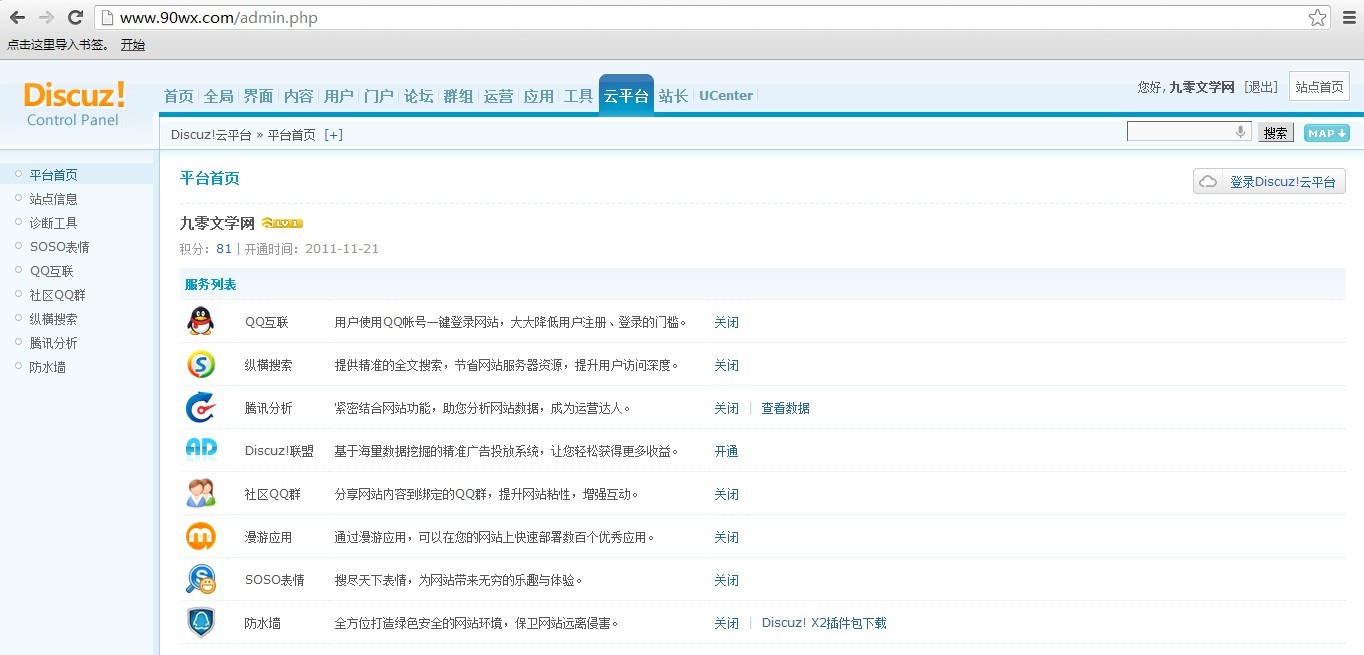Go to the 用户 tab

pyautogui.click(x=338, y=96)
